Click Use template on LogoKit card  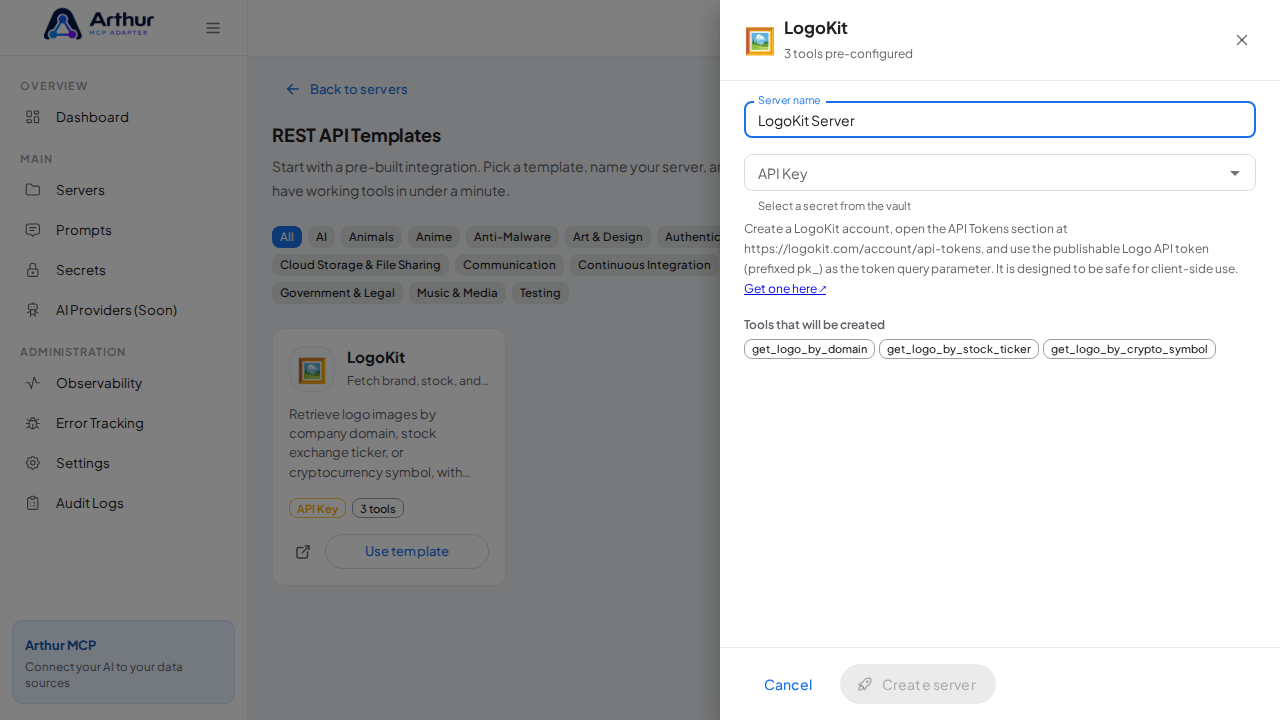coord(407,552)
